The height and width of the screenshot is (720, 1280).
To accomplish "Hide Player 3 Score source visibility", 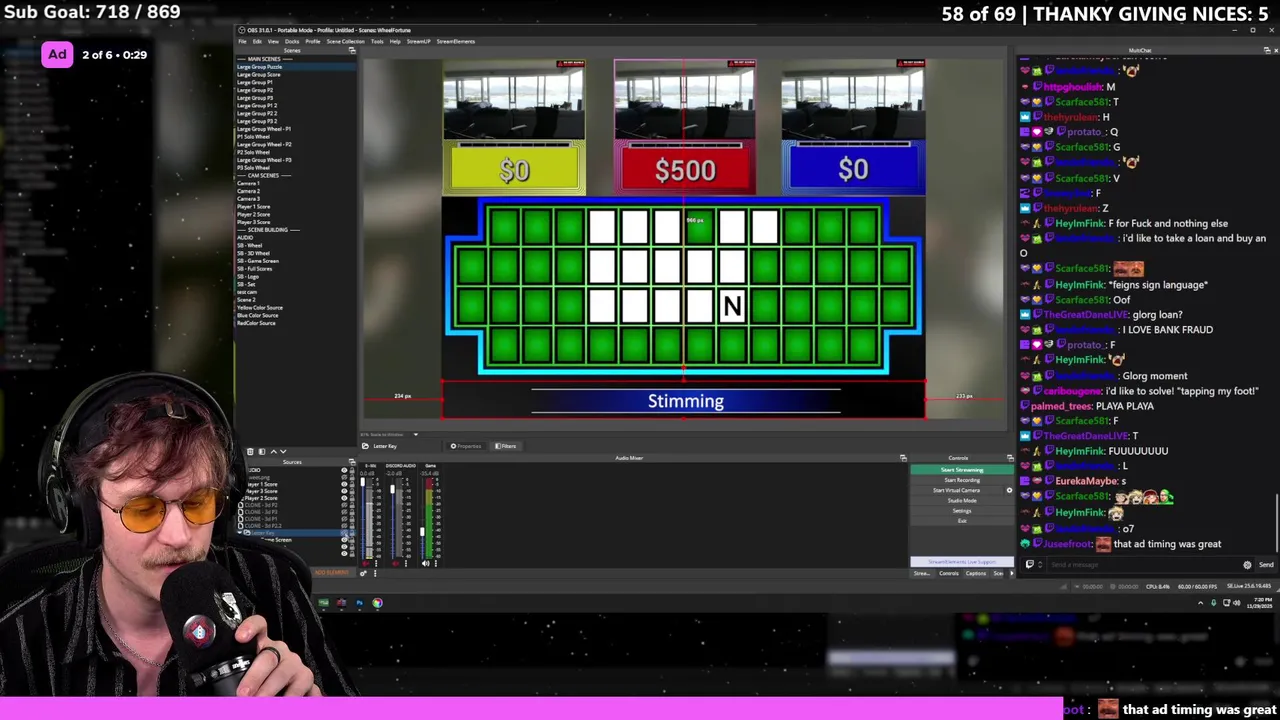I will 344,491.
